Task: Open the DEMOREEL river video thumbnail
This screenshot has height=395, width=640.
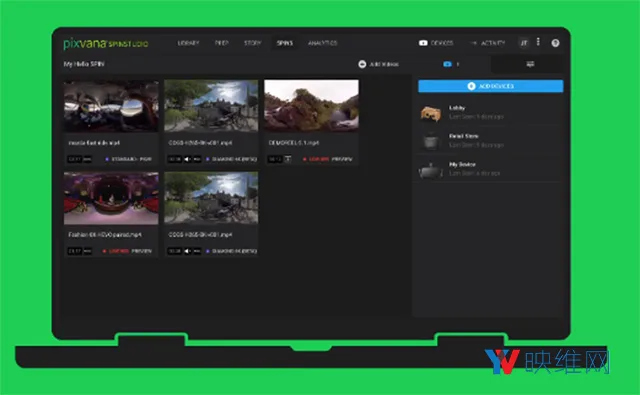Action: pyautogui.click(x=311, y=106)
